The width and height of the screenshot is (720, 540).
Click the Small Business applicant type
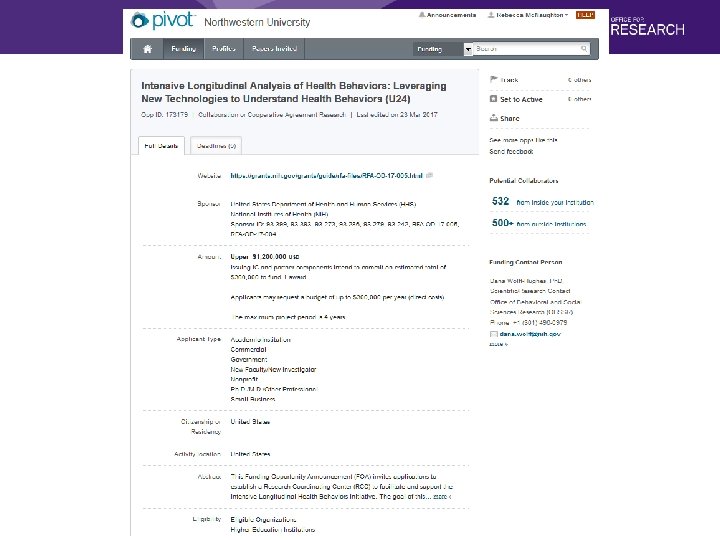pyautogui.click(x=253, y=399)
